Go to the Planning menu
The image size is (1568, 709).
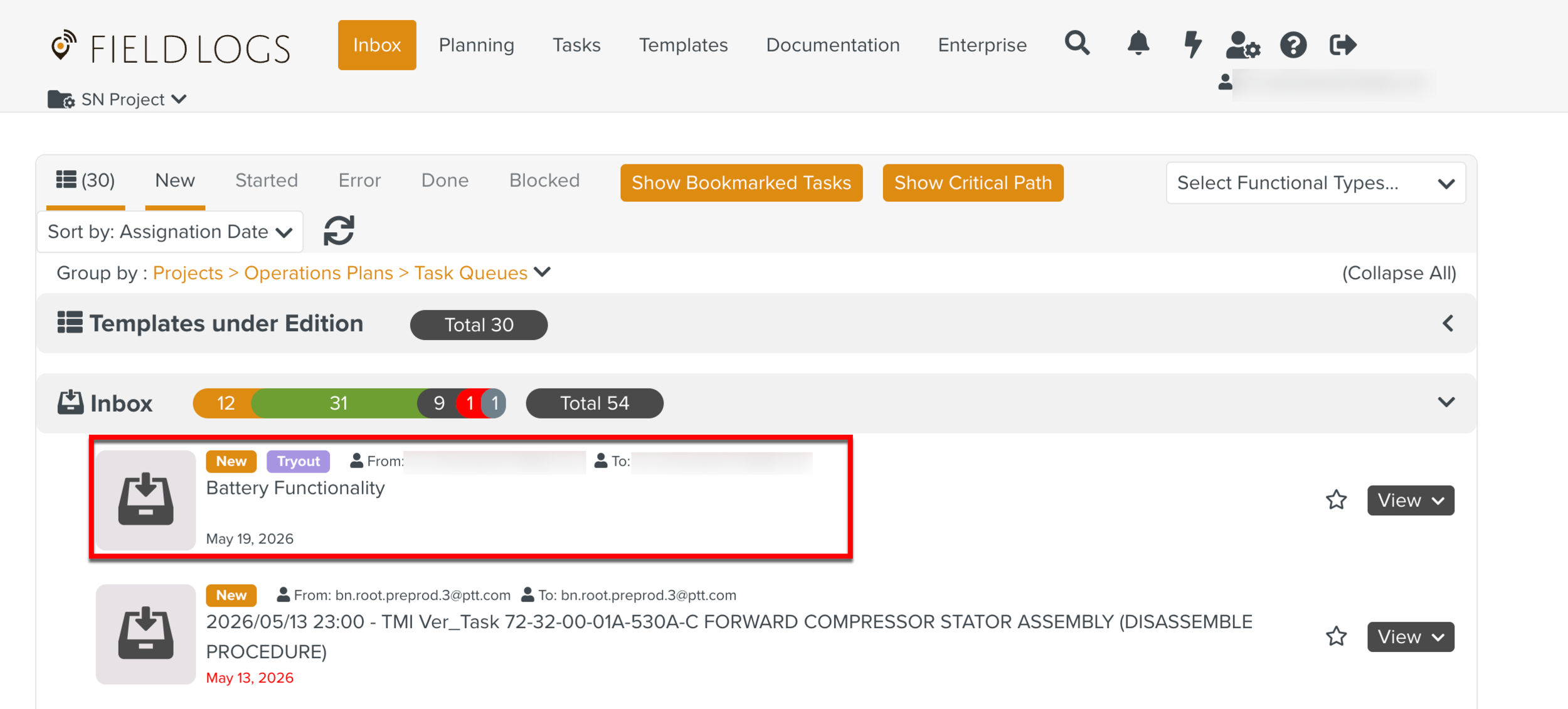(x=476, y=45)
